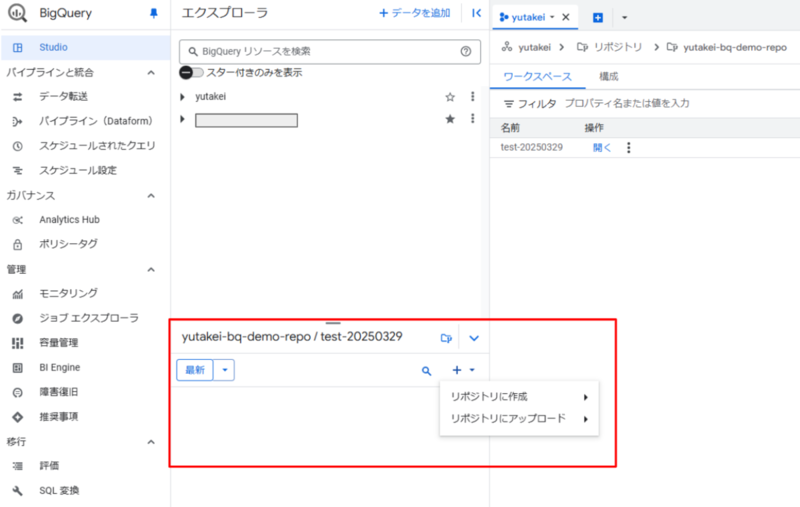Click リポジトリ in the breadcrumb
The image size is (800, 507).
coord(618,47)
